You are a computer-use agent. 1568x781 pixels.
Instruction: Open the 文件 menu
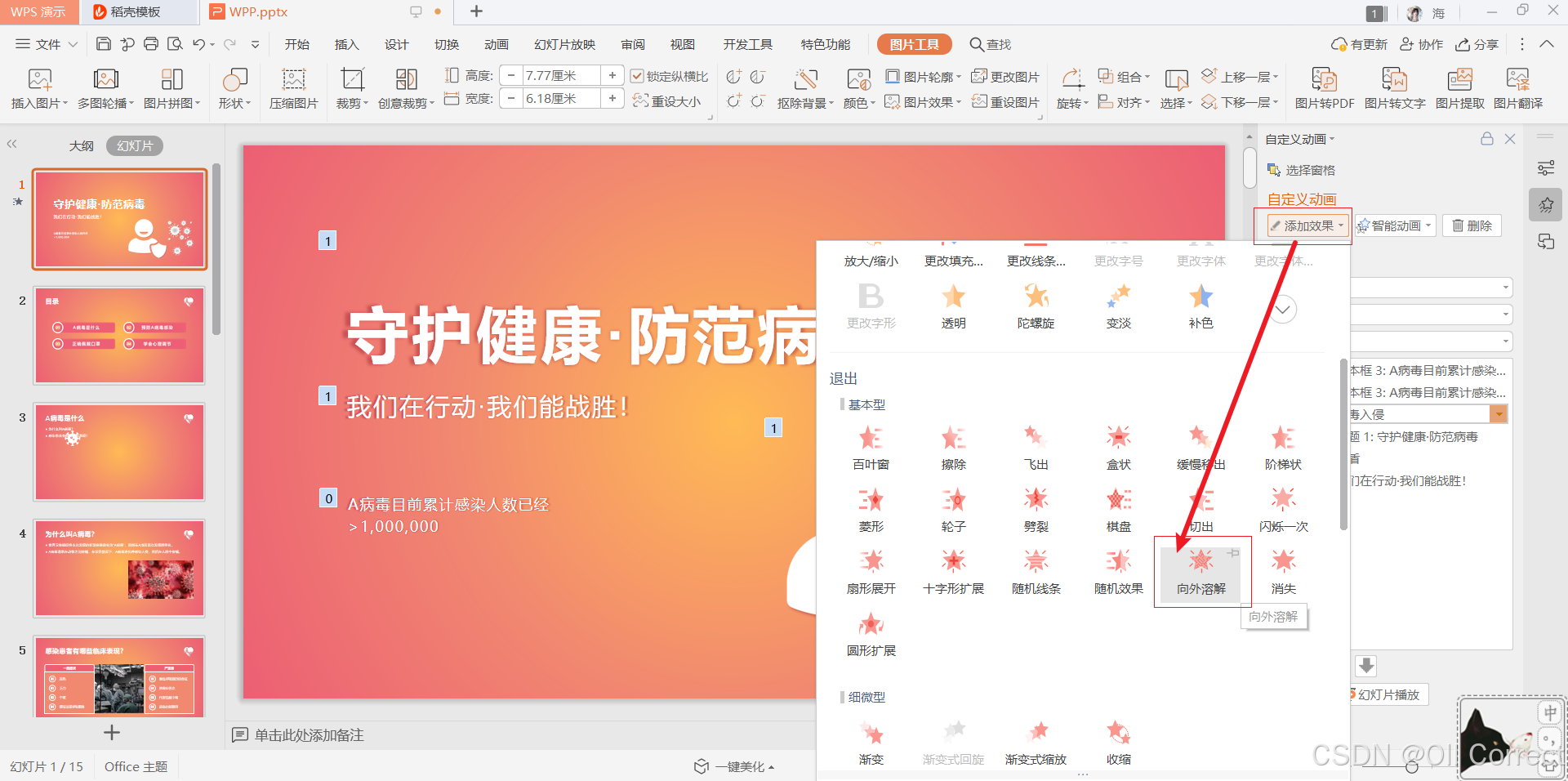click(47, 44)
